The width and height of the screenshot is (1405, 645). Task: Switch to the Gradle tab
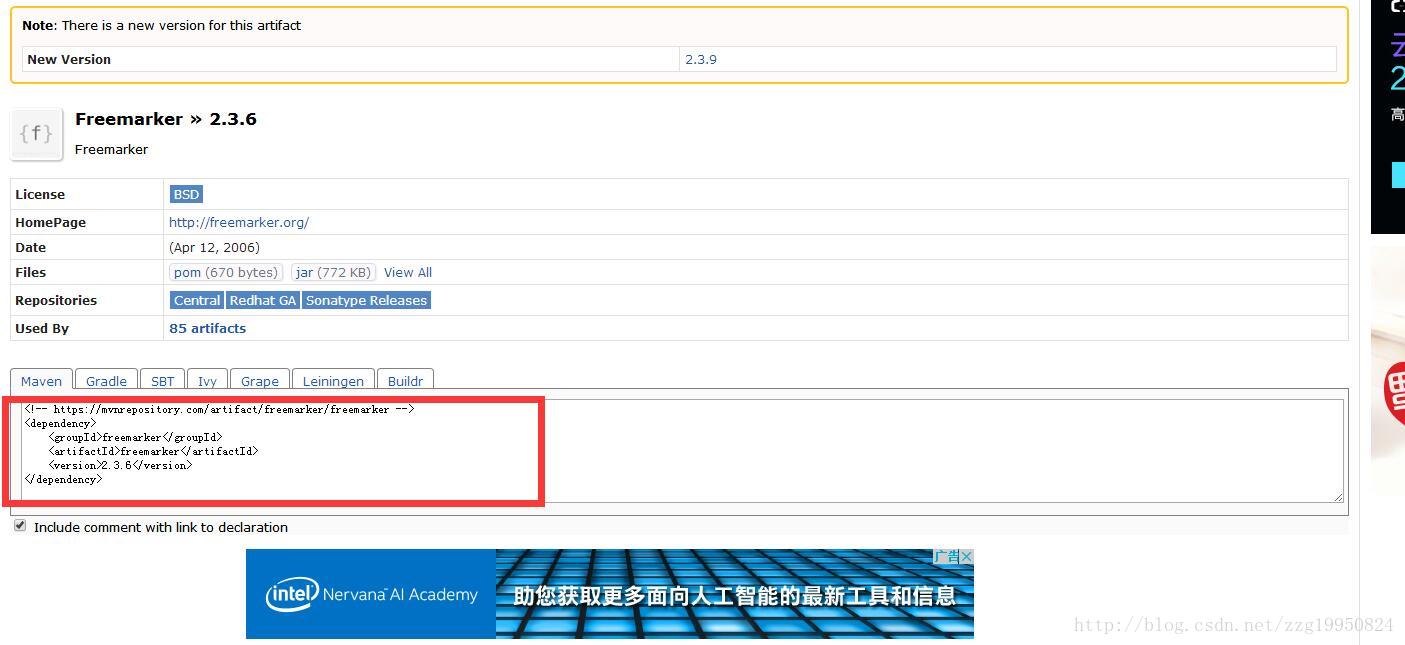(x=106, y=380)
